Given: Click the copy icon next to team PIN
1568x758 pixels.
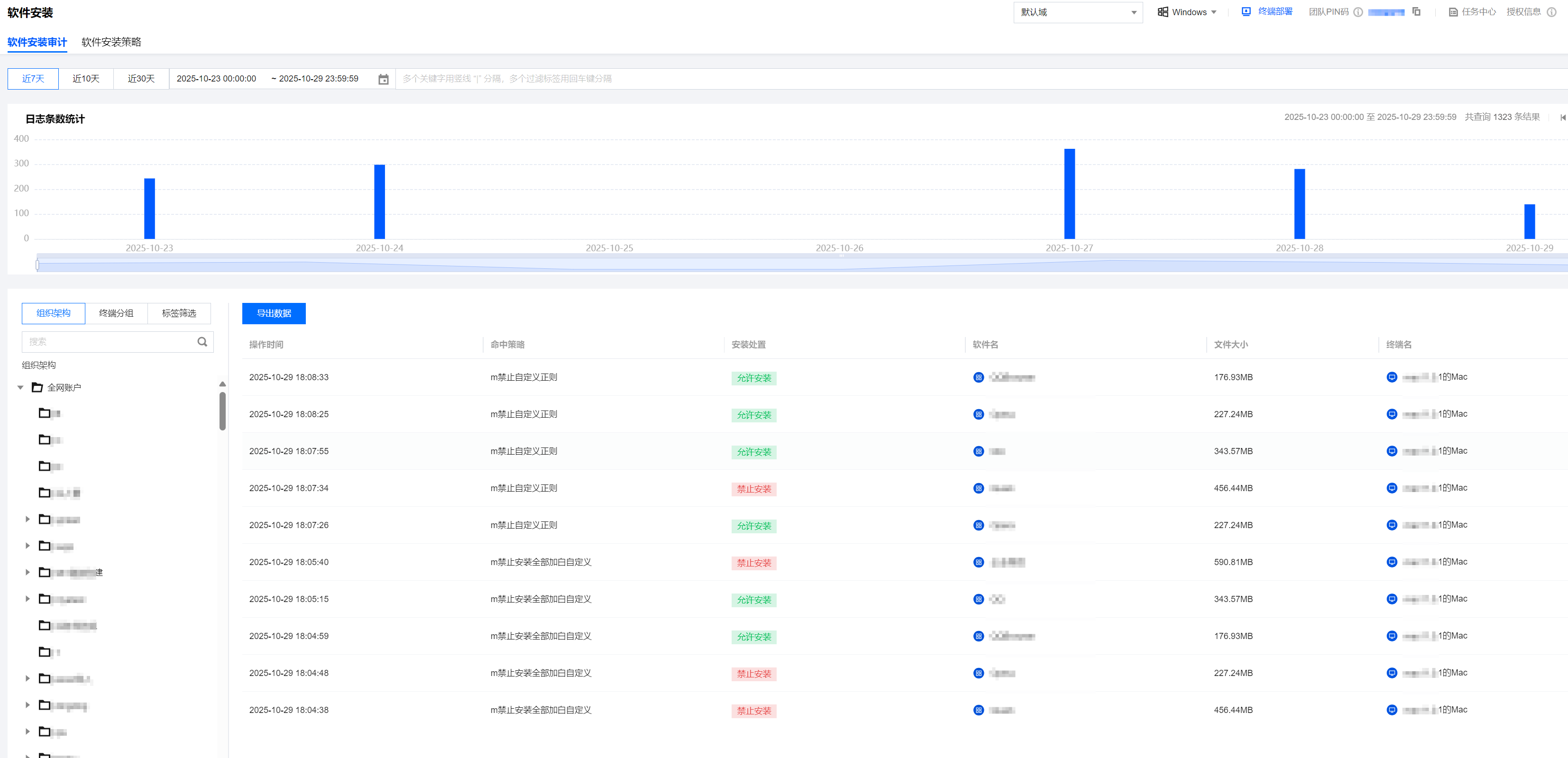Looking at the screenshot, I should click(1416, 11).
